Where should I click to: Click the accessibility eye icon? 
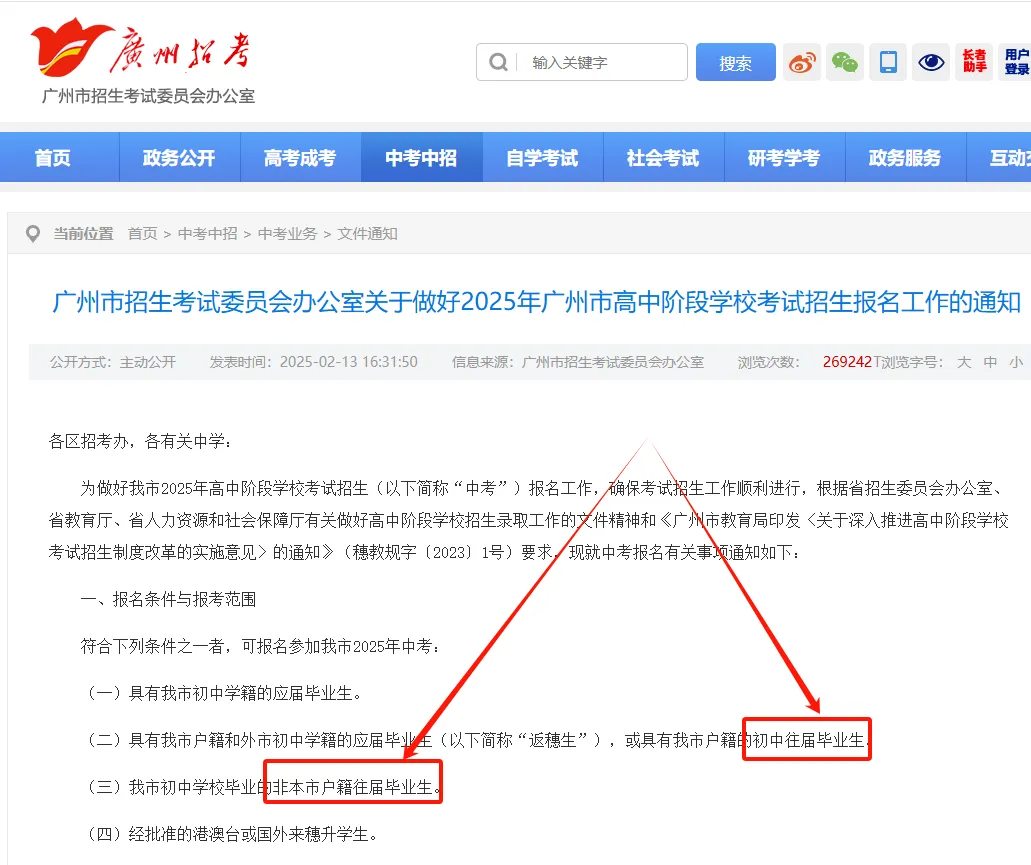pos(931,62)
